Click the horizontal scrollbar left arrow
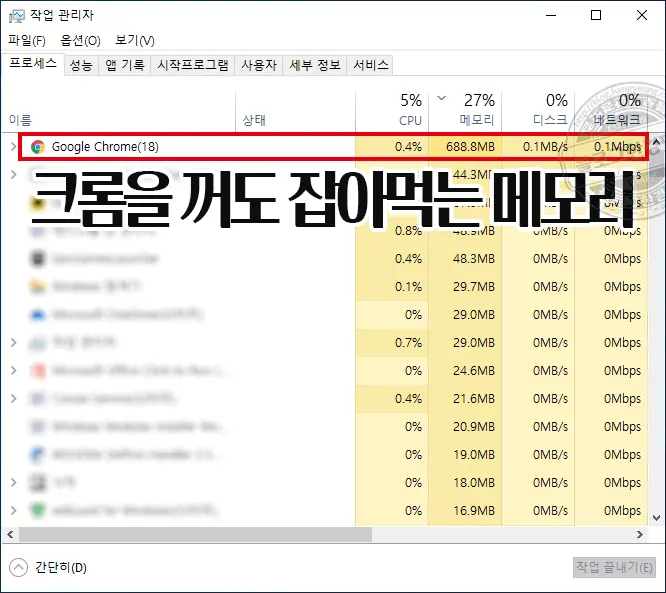 [x=10, y=534]
